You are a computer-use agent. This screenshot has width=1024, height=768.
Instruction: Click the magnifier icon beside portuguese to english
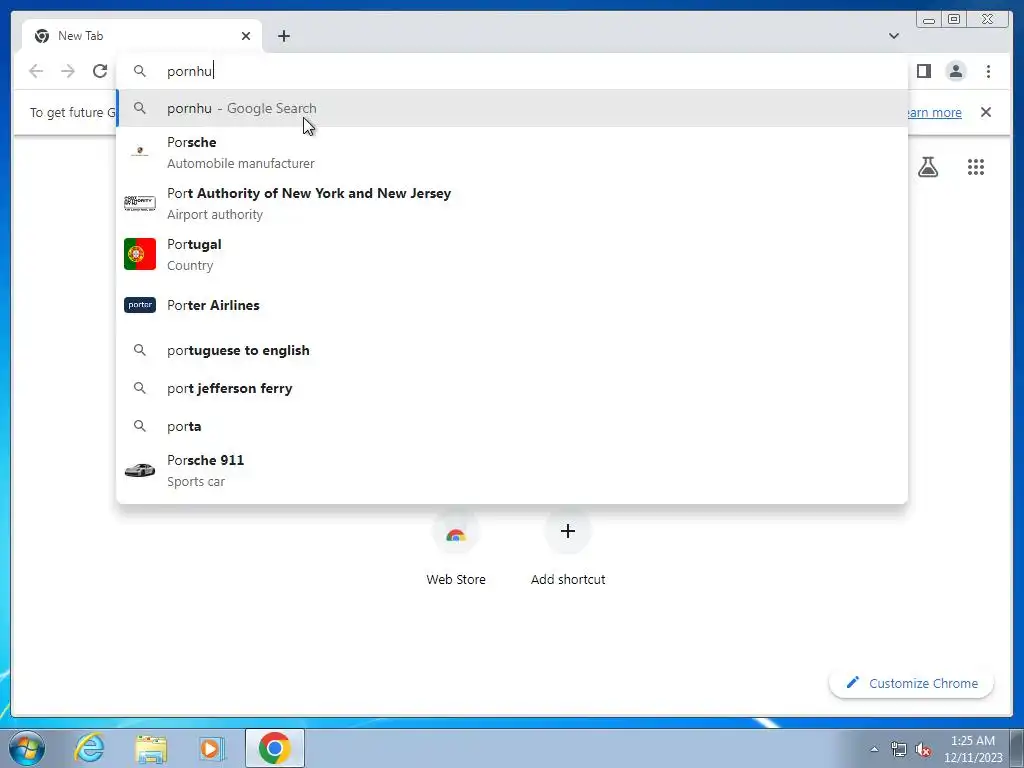click(140, 350)
